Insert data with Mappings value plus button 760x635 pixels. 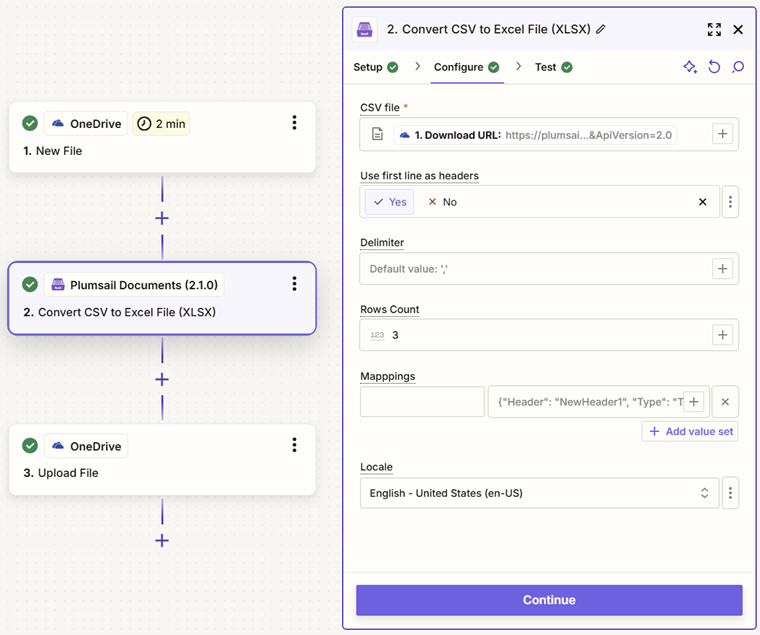point(694,402)
